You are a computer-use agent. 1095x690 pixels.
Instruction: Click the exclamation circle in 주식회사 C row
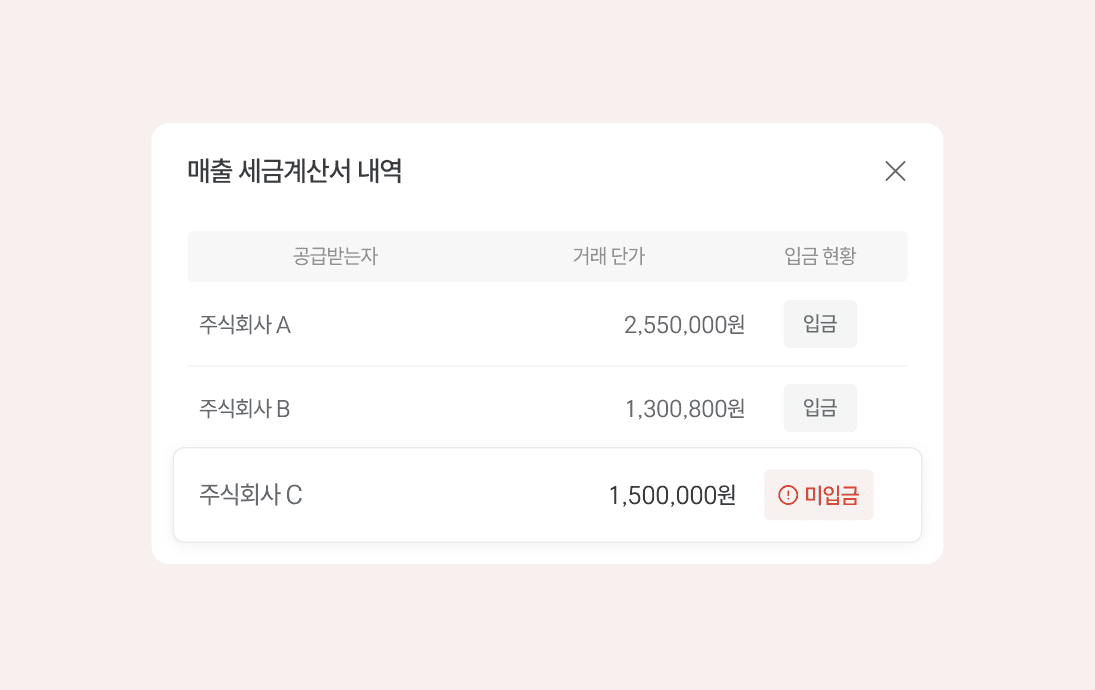coord(789,494)
